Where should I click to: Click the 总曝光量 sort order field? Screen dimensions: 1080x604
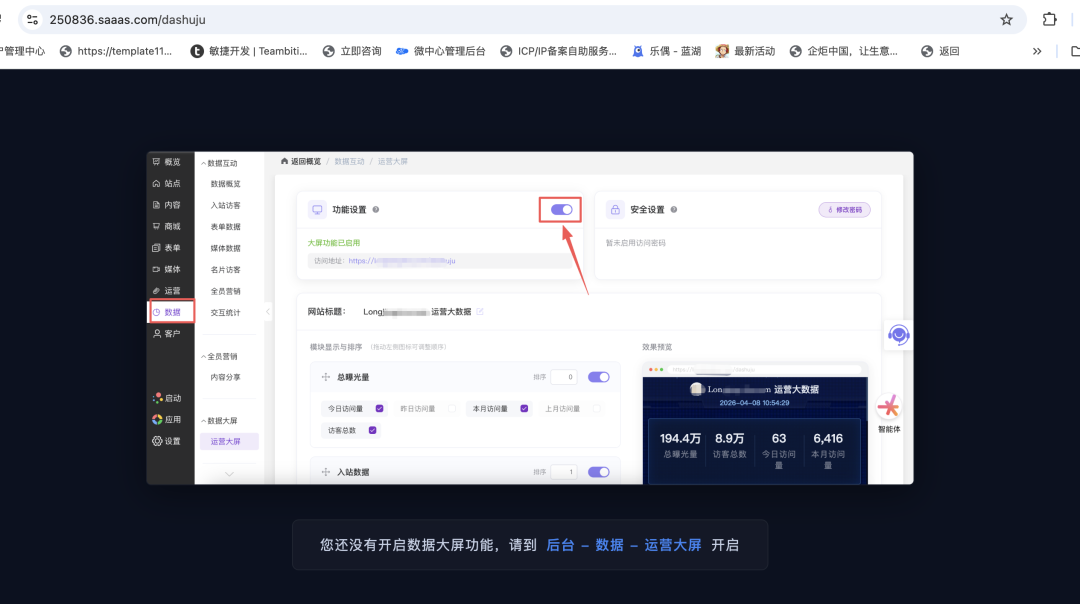(x=563, y=377)
